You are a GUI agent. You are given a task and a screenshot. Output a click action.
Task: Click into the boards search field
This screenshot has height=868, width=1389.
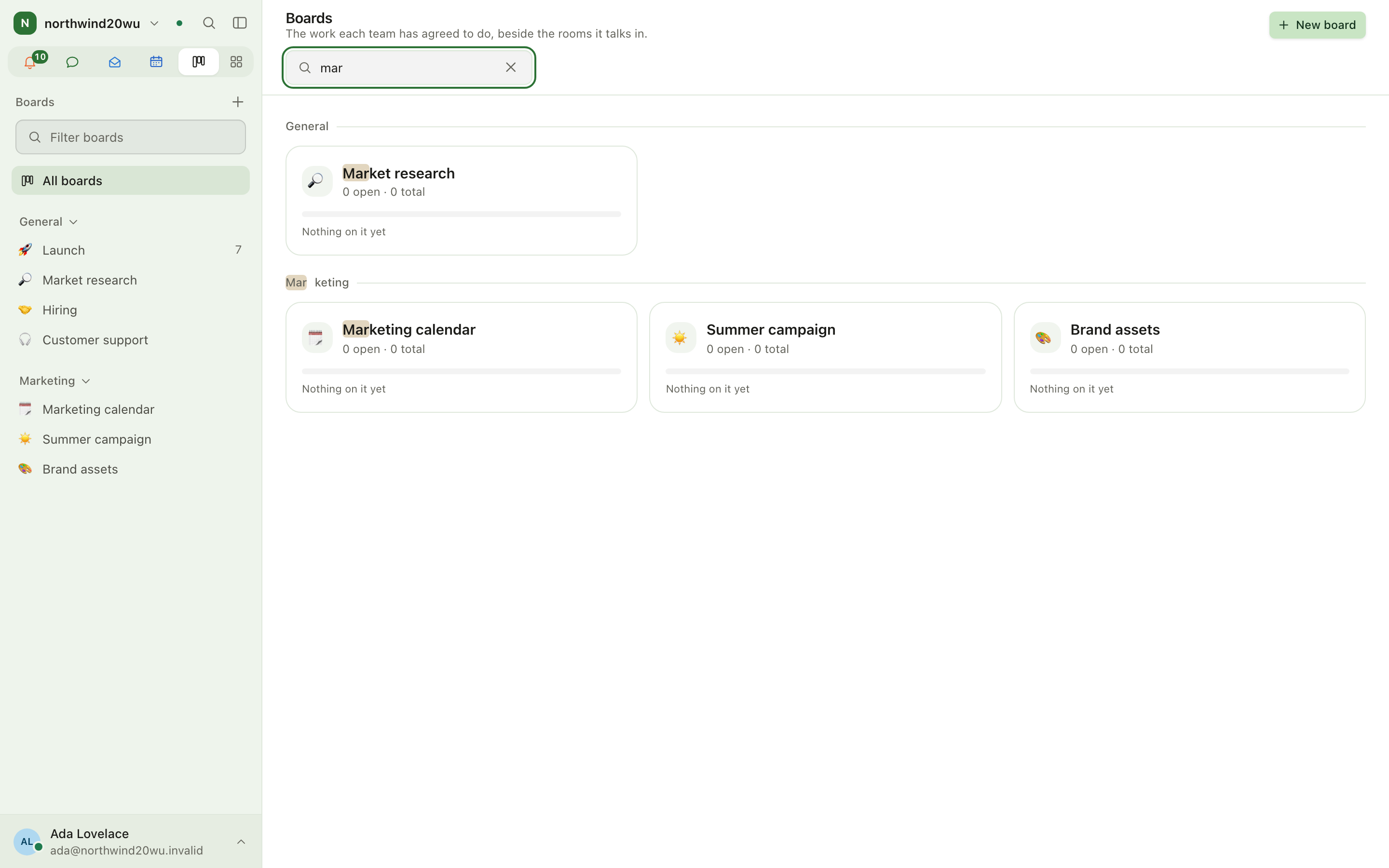[x=409, y=68]
